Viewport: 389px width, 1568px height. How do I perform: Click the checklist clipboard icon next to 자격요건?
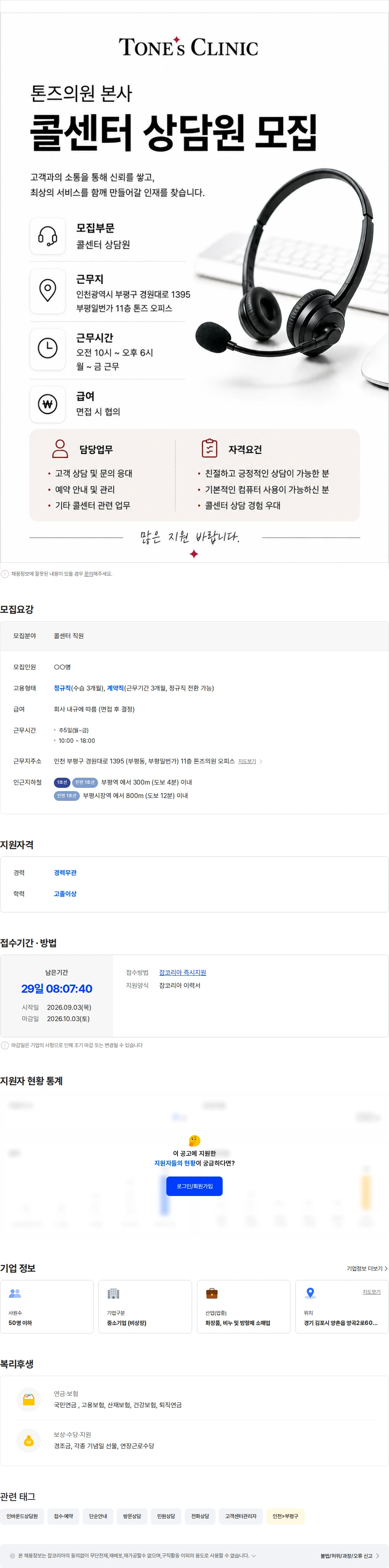pyautogui.click(x=209, y=448)
